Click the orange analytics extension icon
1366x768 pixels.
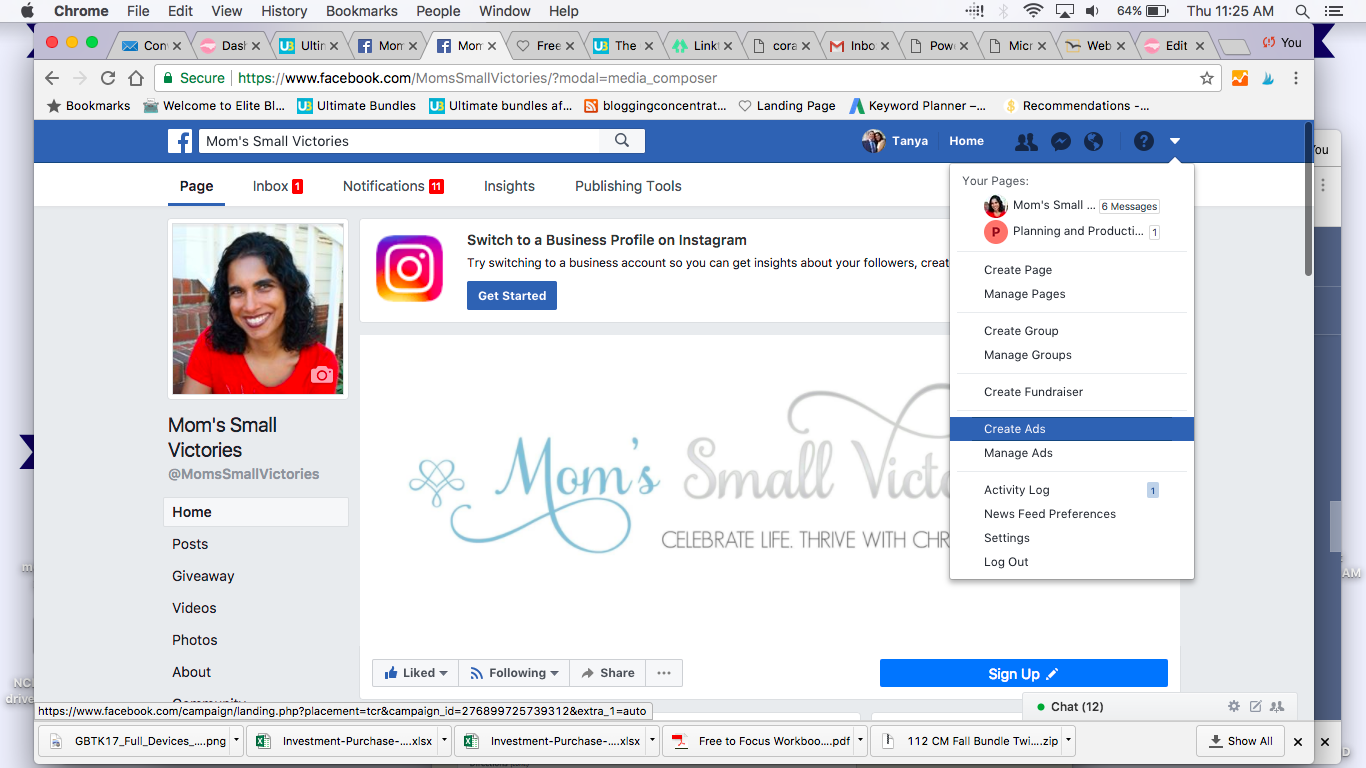click(1240, 78)
